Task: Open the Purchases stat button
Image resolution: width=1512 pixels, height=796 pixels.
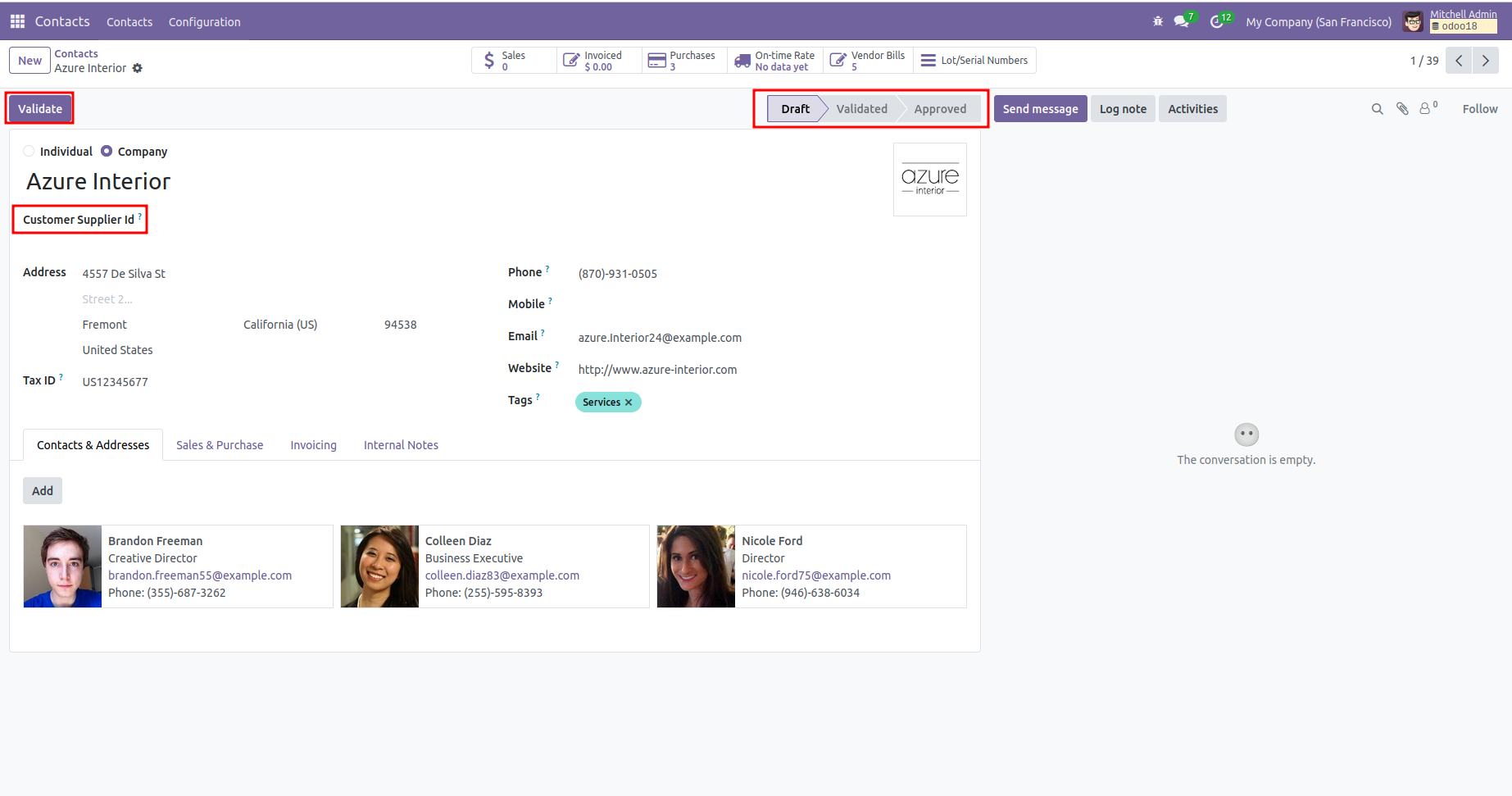Action: coord(685,61)
